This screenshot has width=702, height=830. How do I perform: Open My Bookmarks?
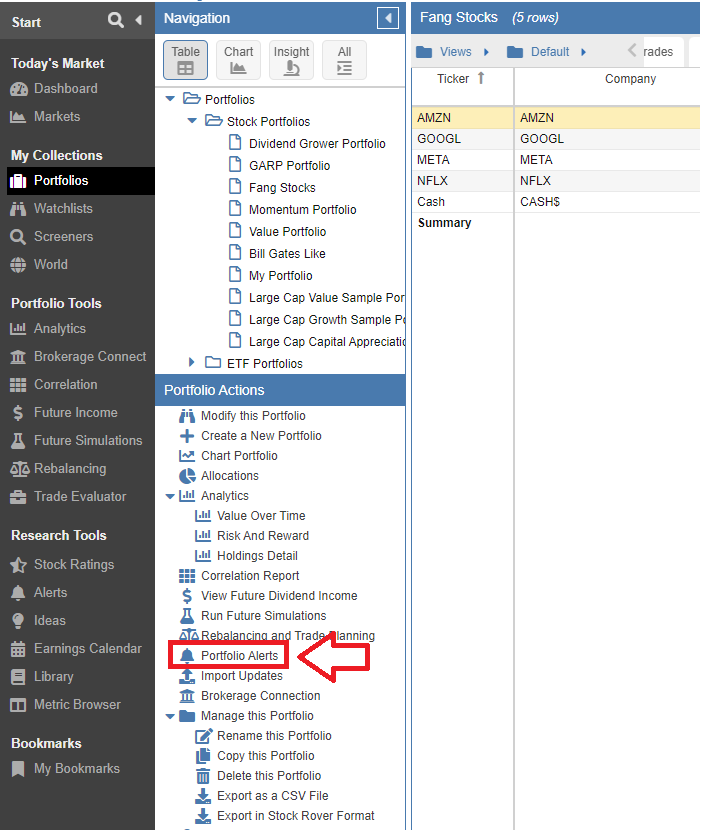tap(65, 769)
